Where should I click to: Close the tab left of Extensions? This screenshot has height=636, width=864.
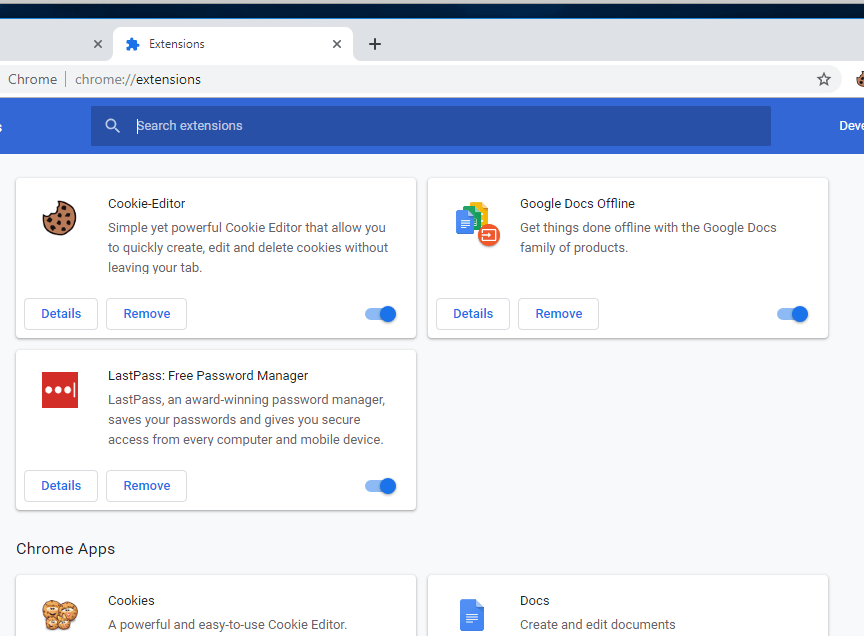pyautogui.click(x=98, y=44)
